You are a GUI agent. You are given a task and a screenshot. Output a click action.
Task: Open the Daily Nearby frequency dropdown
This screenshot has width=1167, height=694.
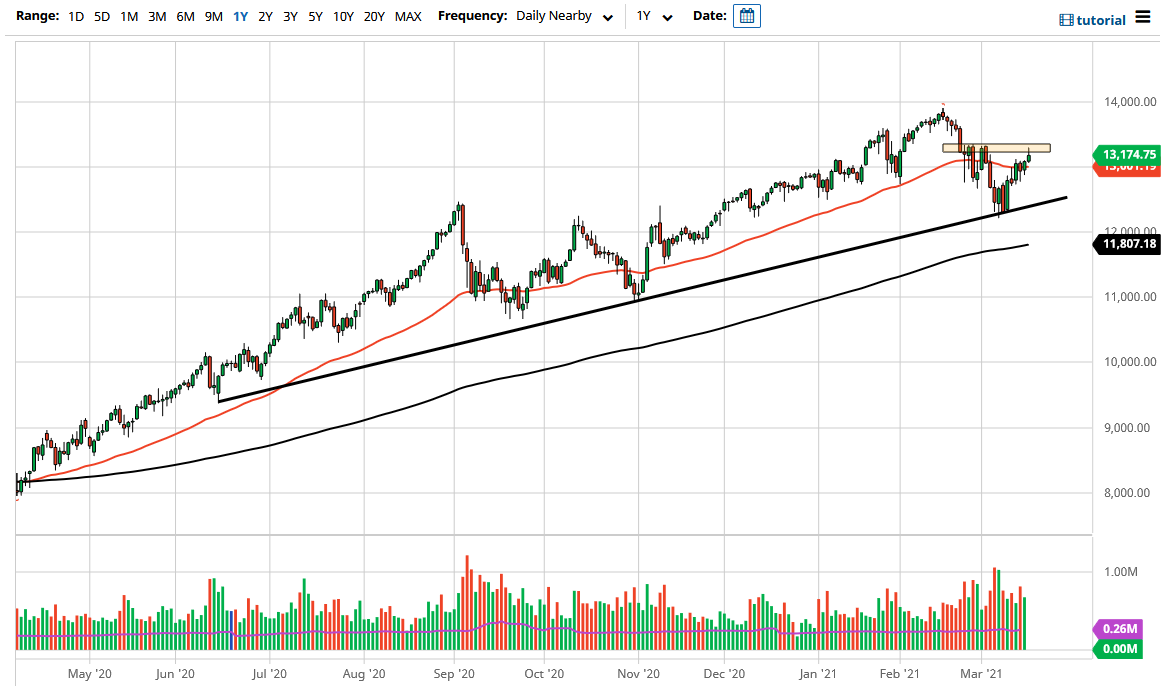point(565,16)
